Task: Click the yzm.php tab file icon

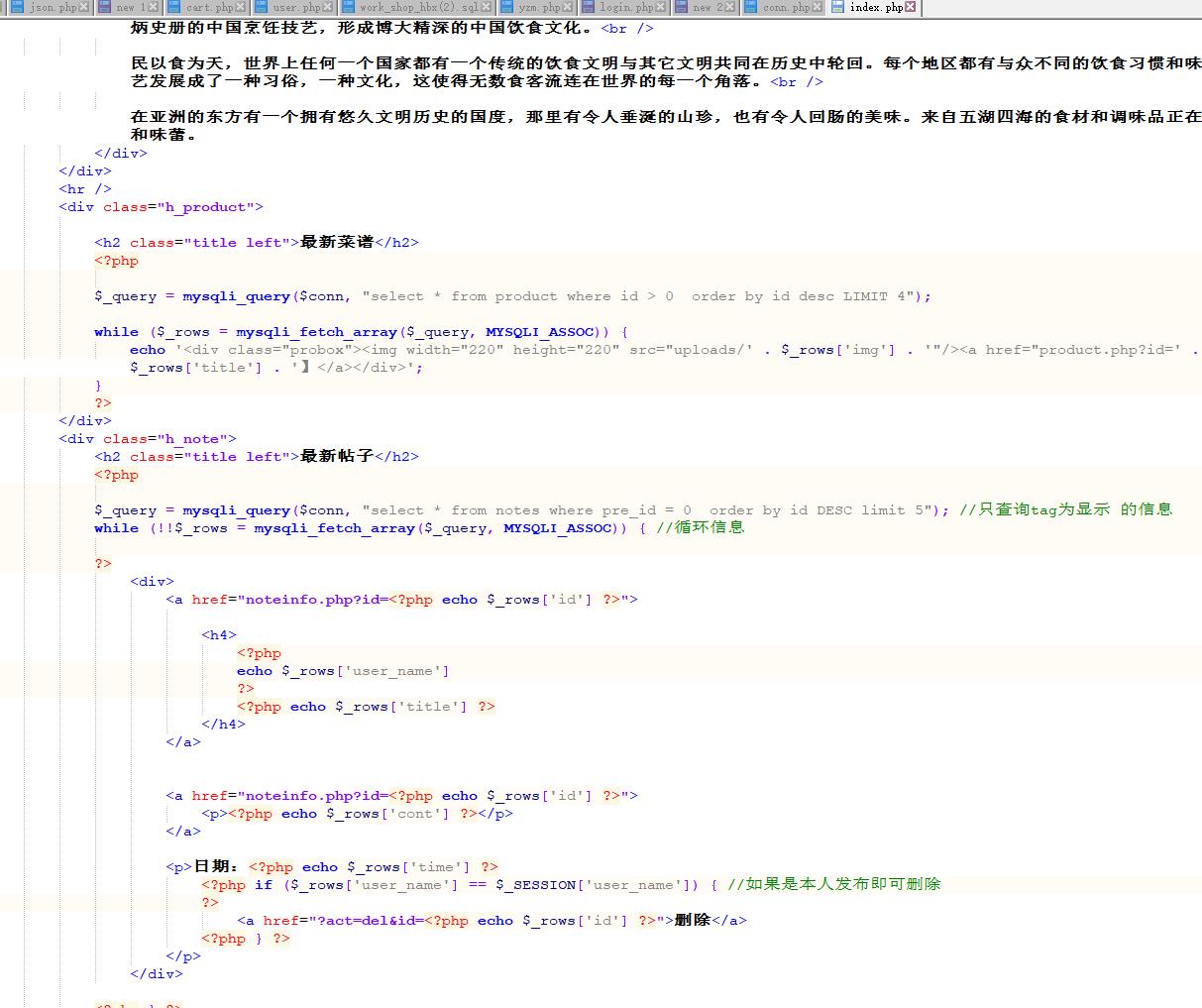Action: [507, 7]
